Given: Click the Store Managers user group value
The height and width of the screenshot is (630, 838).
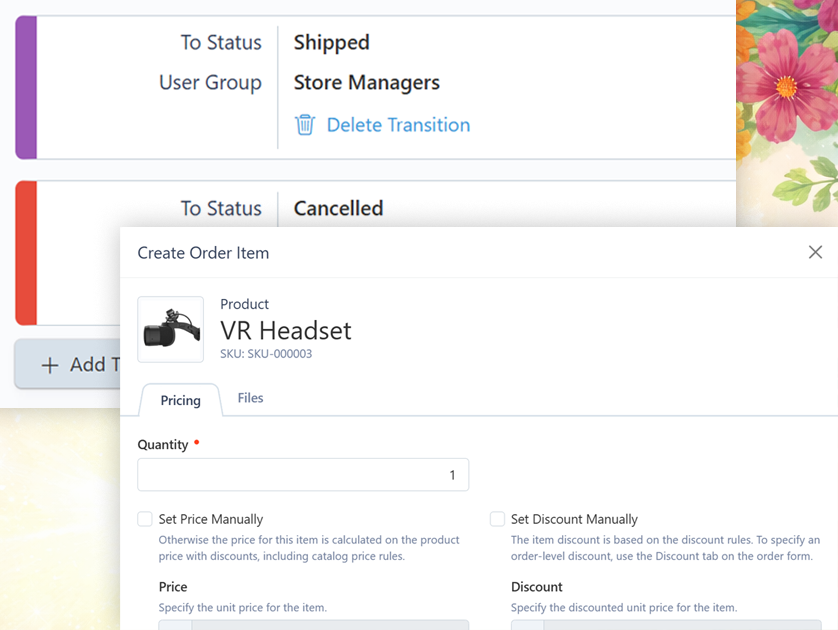Looking at the screenshot, I should [x=367, y=83].
